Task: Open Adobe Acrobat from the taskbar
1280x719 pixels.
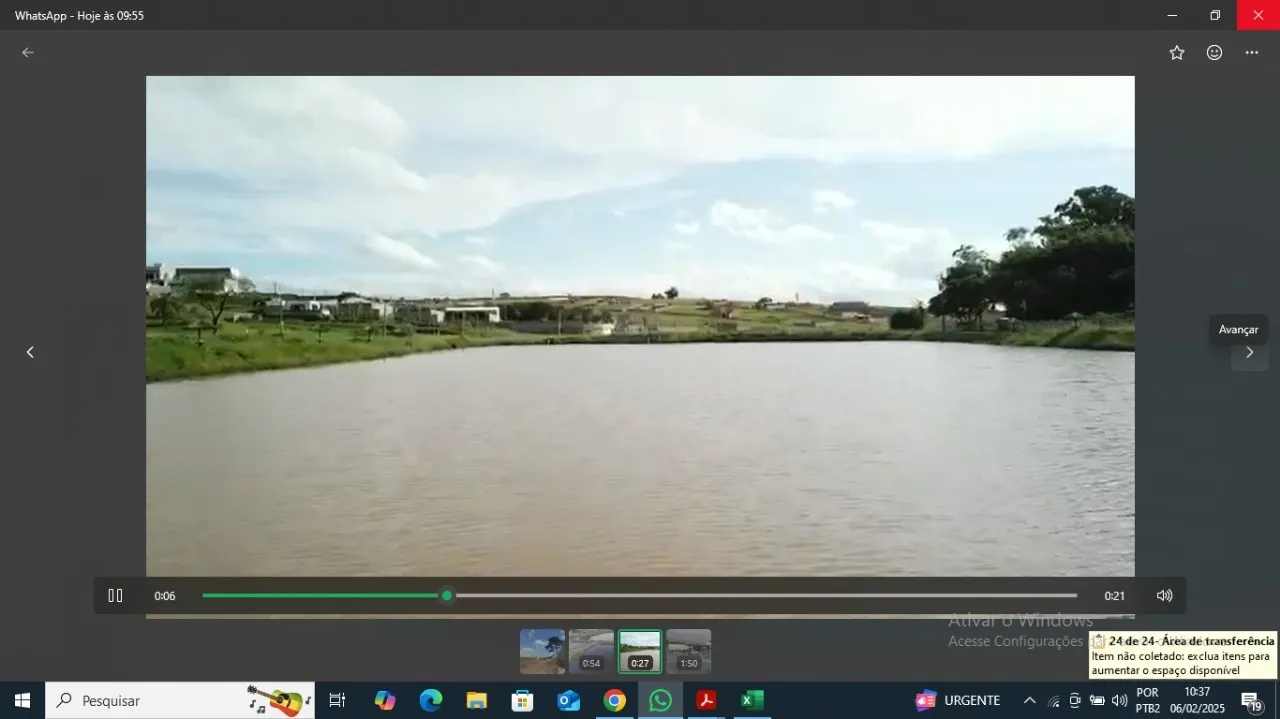Action: [707, 700]
